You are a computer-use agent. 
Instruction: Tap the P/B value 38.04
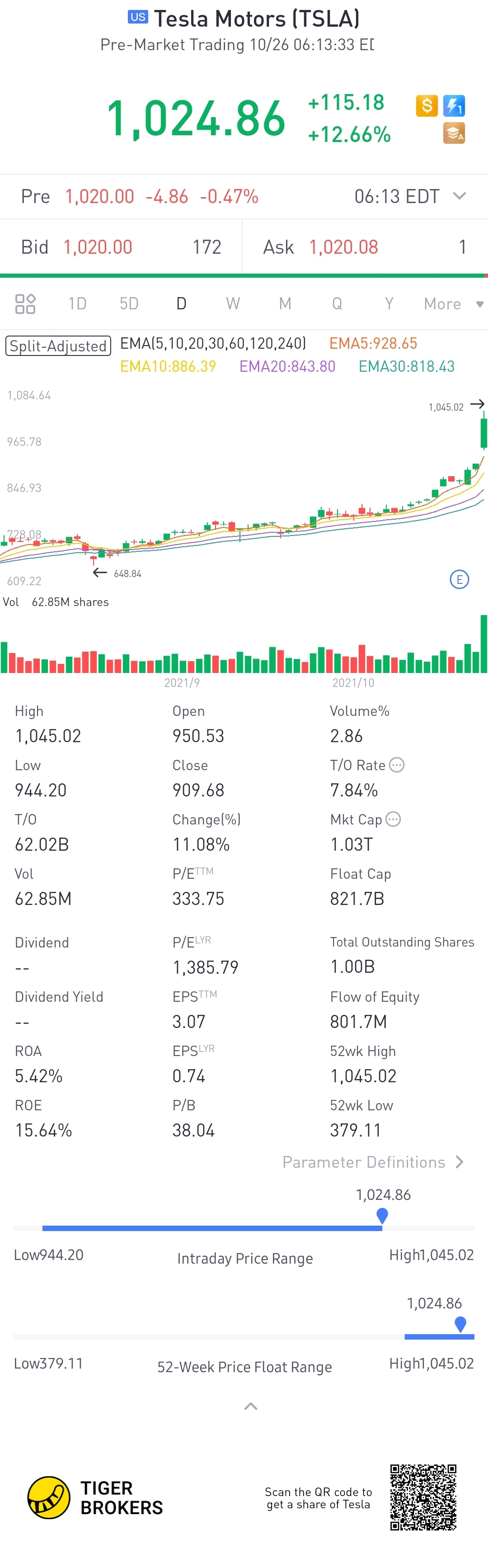(x=193, y=1130)
